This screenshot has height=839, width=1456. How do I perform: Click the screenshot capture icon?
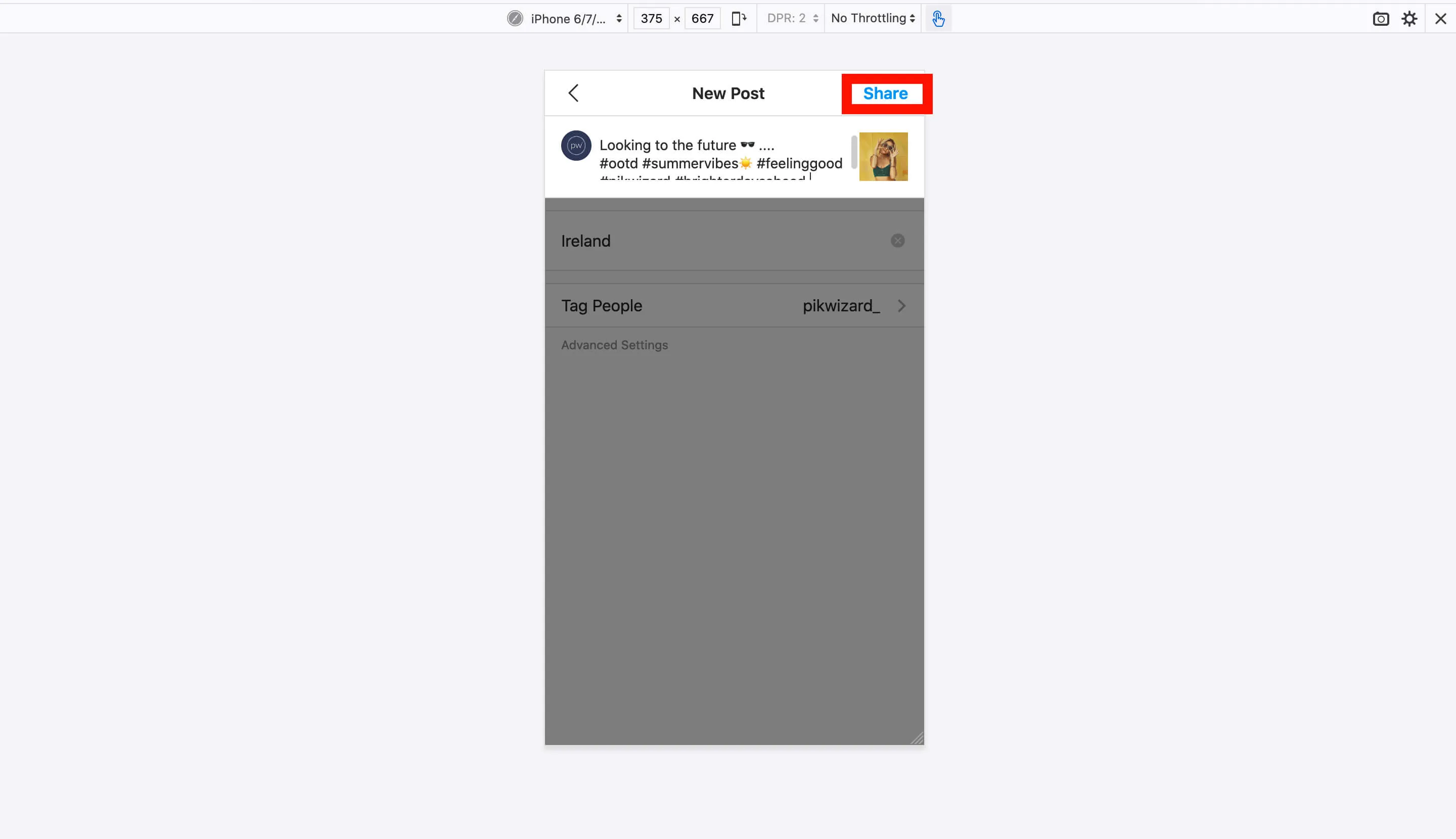tap(1380, 18)
